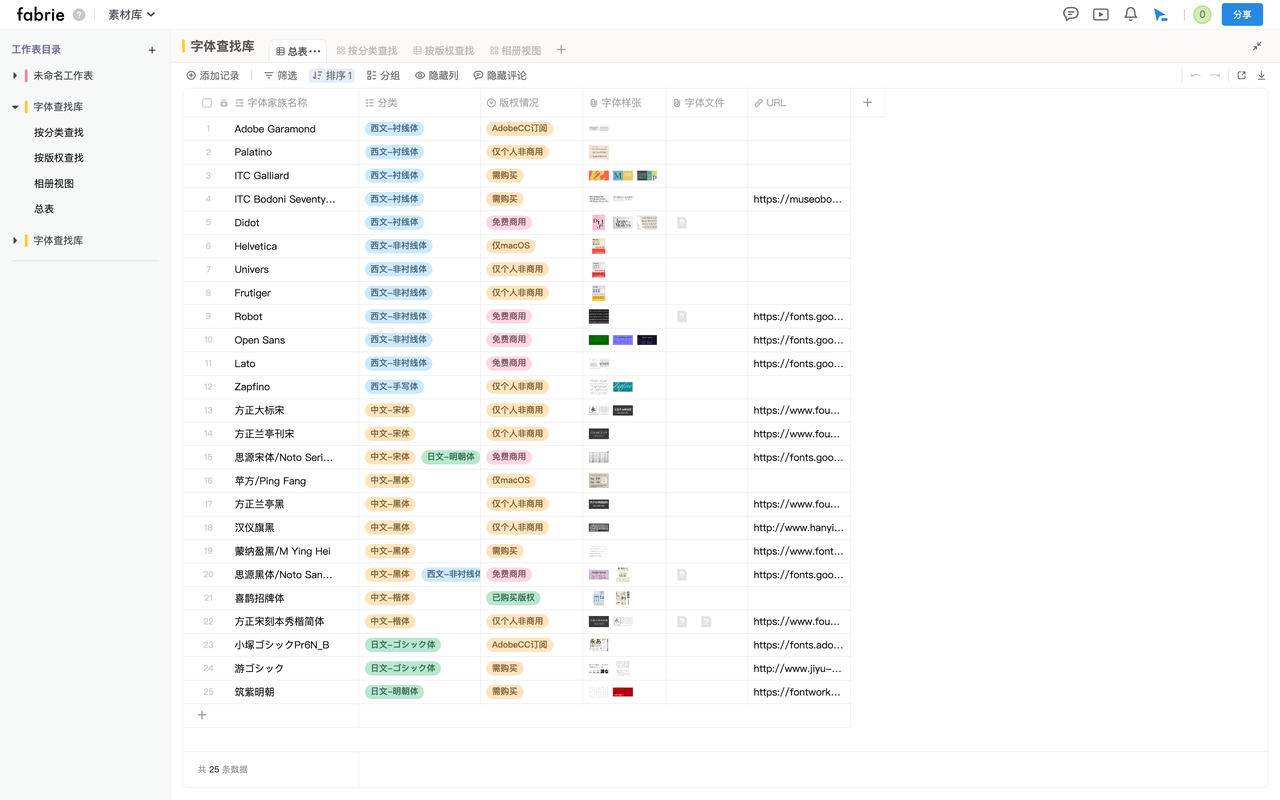
Task: Click 已购买版权 tag for 喜鹊招牌体
Action: coord(514,598)
